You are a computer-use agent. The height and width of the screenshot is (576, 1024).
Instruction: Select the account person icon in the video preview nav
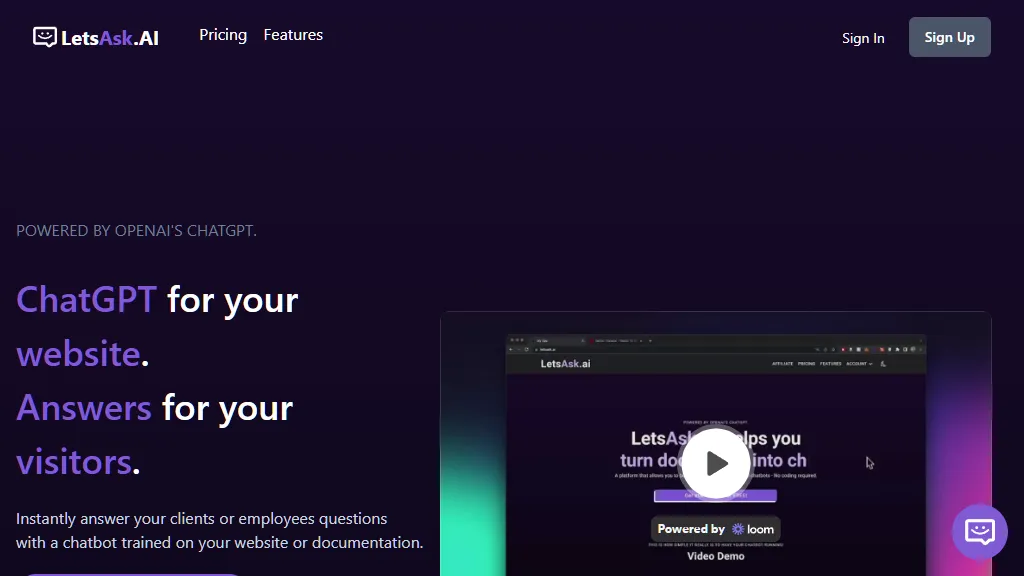pyautogui.click(x=883, y=363)
